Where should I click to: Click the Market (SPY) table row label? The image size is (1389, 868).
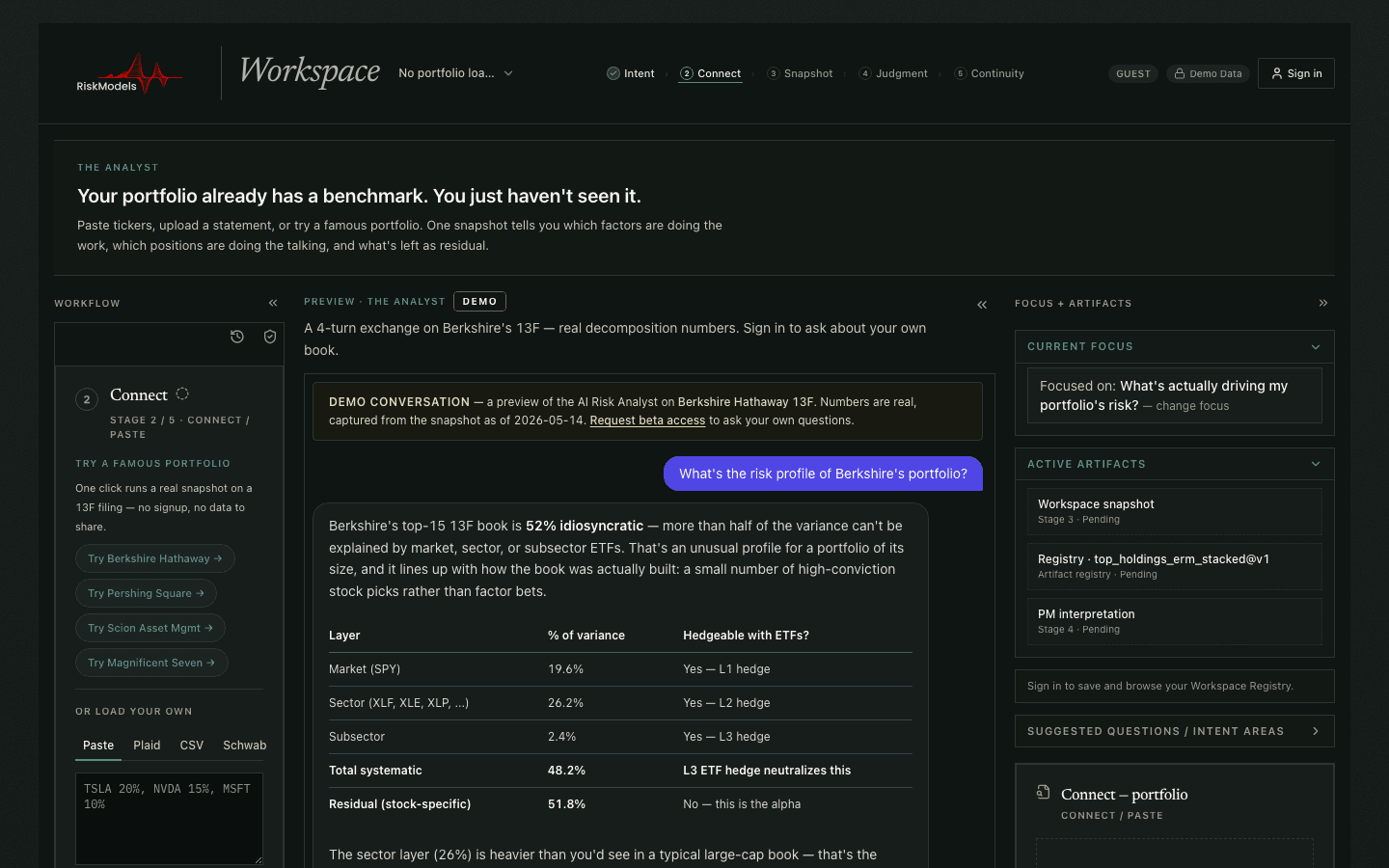[x=365, y=669]
